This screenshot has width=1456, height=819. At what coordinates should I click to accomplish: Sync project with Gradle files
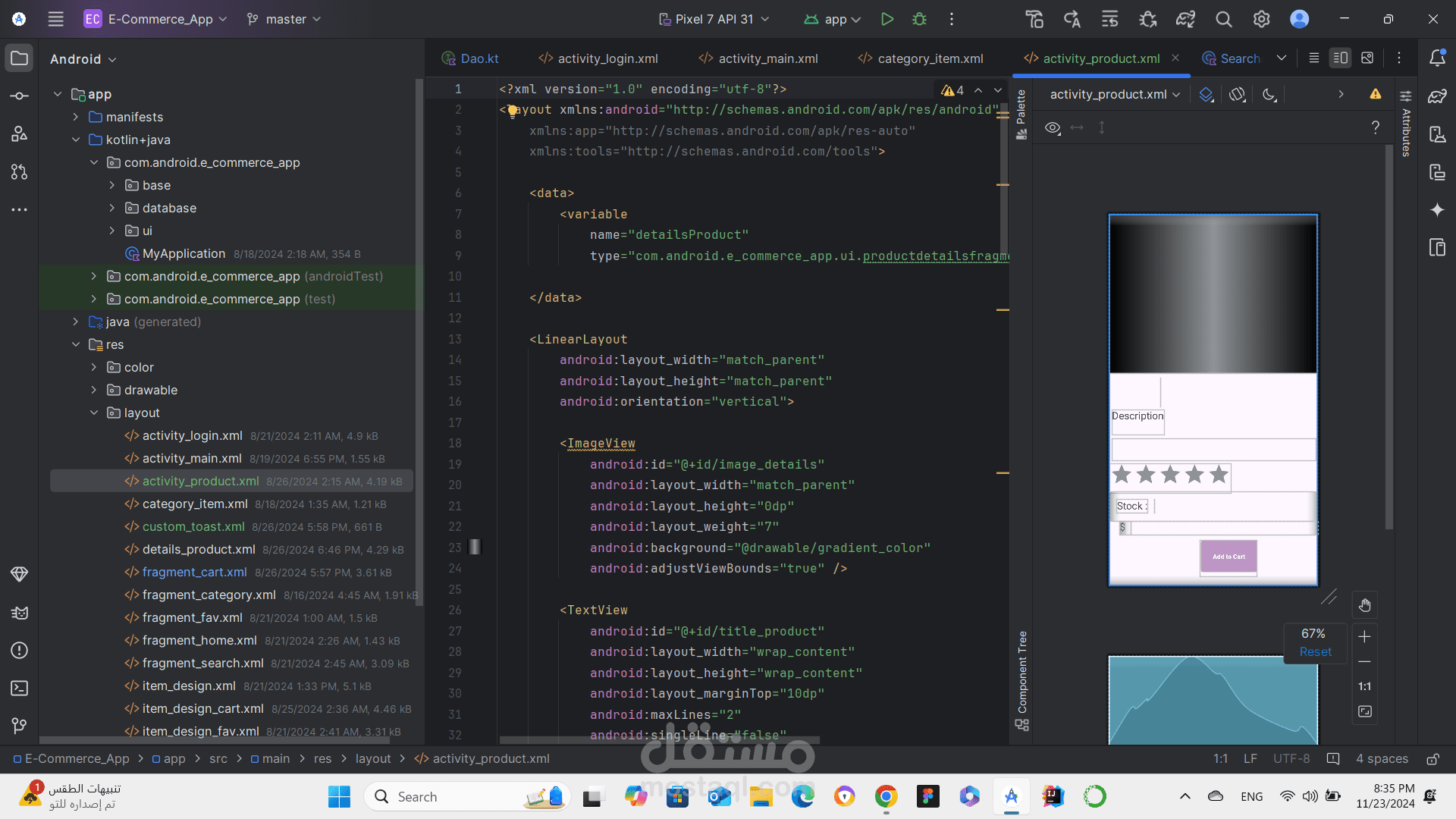pyautogui.click(x=1186, y=19)
